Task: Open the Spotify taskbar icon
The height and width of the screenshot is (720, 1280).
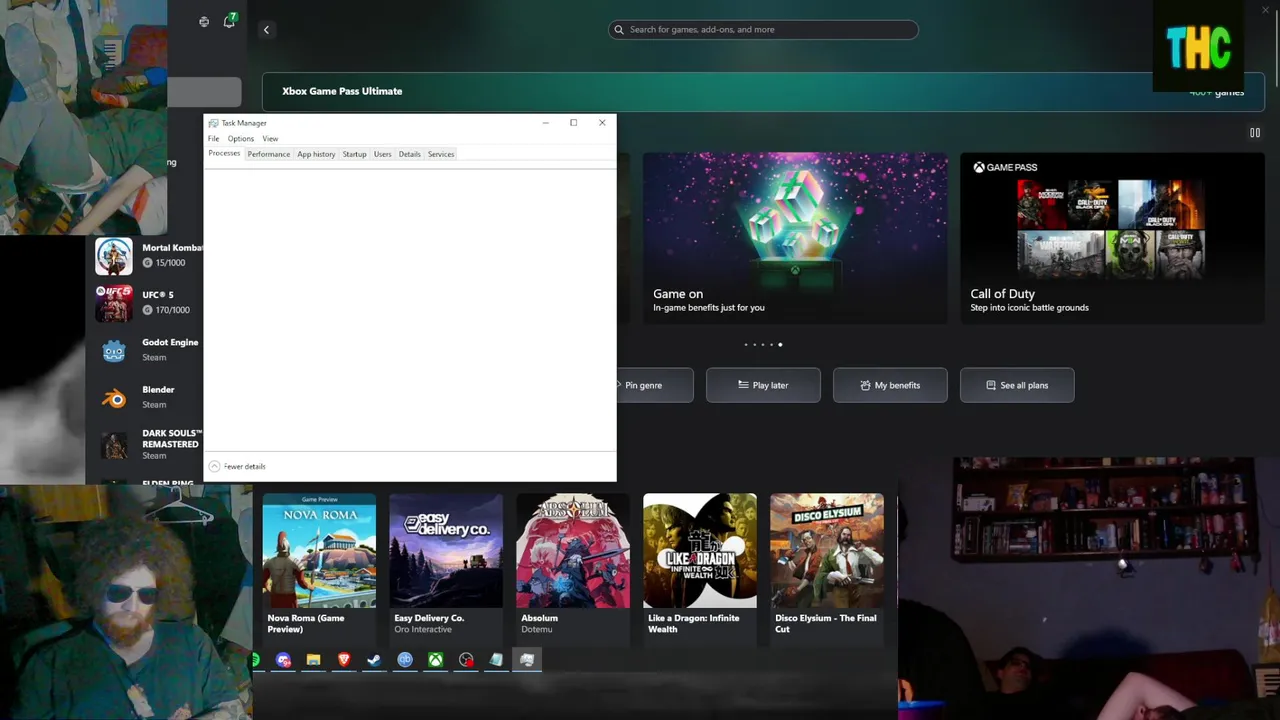Action: click(256, 660)
